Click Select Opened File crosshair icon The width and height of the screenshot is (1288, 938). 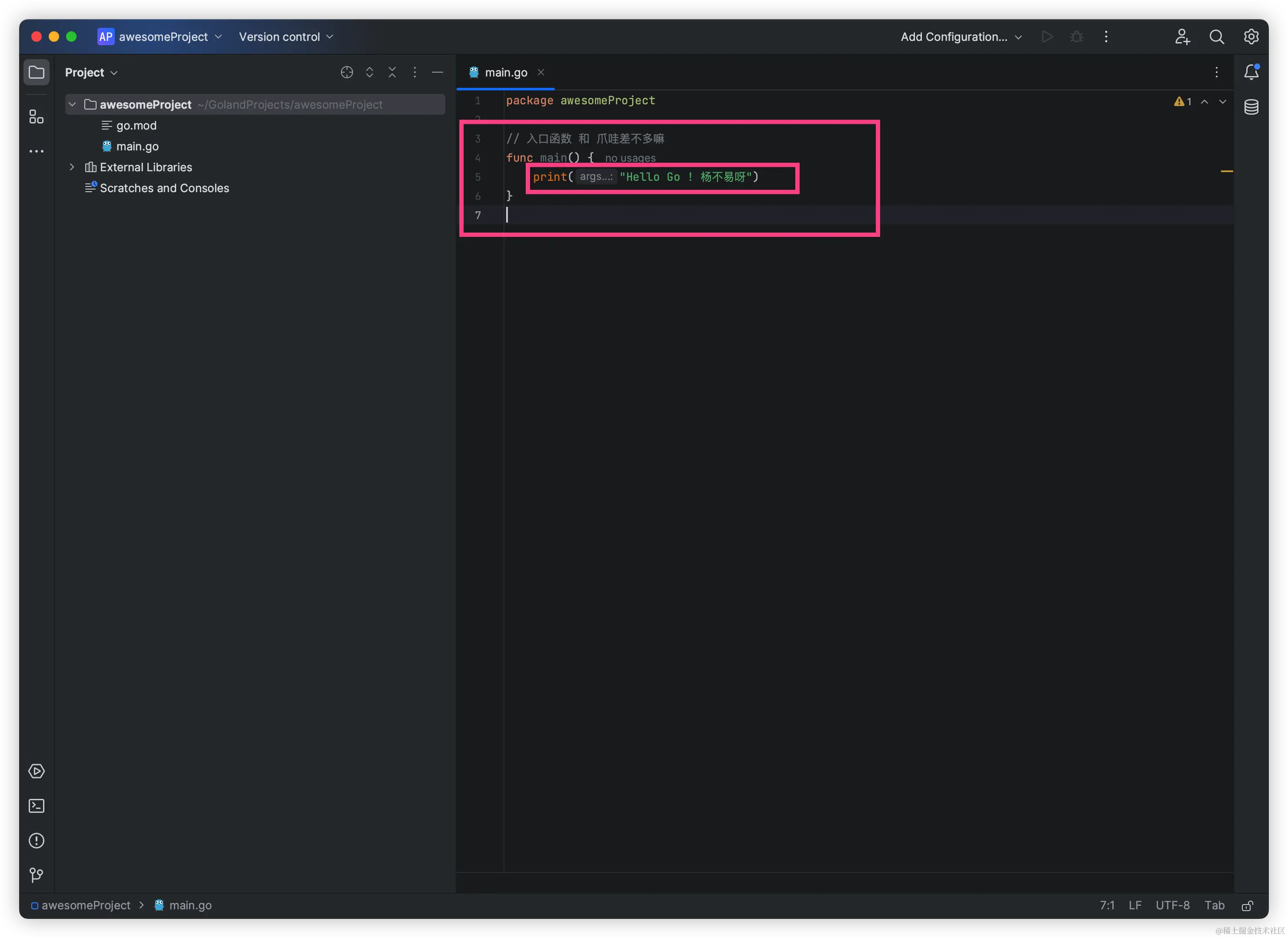pyautogui.click(x=347, y=72)
